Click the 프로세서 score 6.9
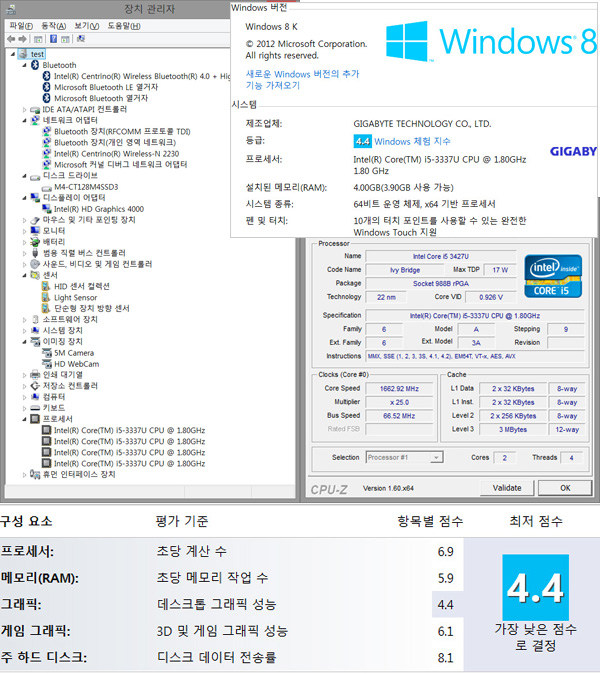The image size is (600, 675). pyautogui.click(x=445, y=552)
